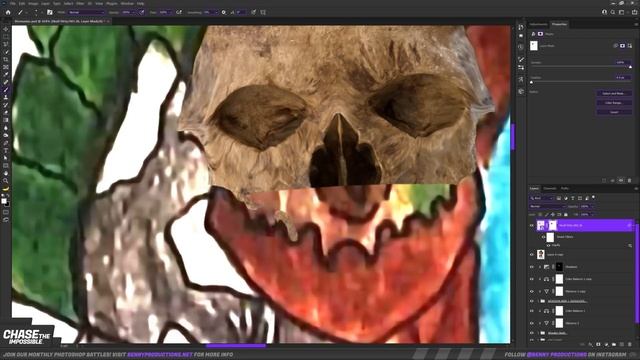Image resolution: width=640 pixels, height=360 pixels.
Task: Select the Lasso tool
Action: point(6,44)
